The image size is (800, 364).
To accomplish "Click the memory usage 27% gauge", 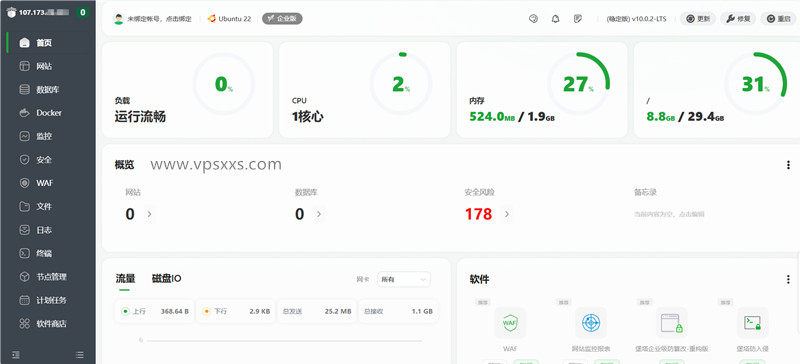I will pyautogui.click(x=579, y=84).
